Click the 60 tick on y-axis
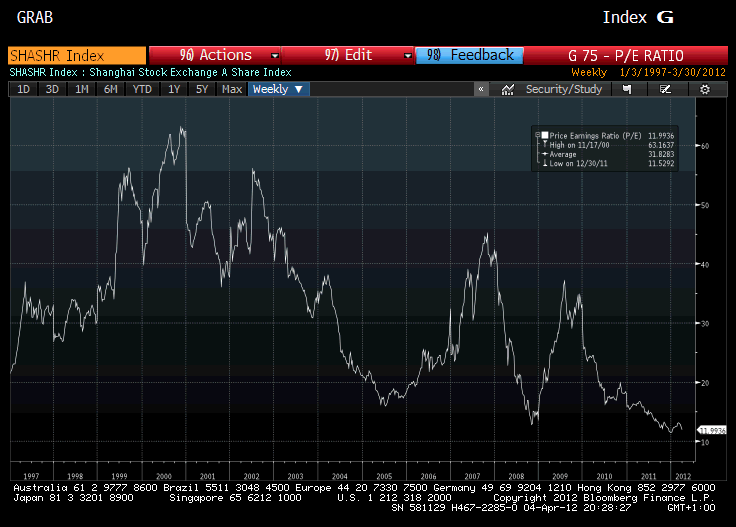This screenshot has width=736, height=527. click(x=705, y=146)
